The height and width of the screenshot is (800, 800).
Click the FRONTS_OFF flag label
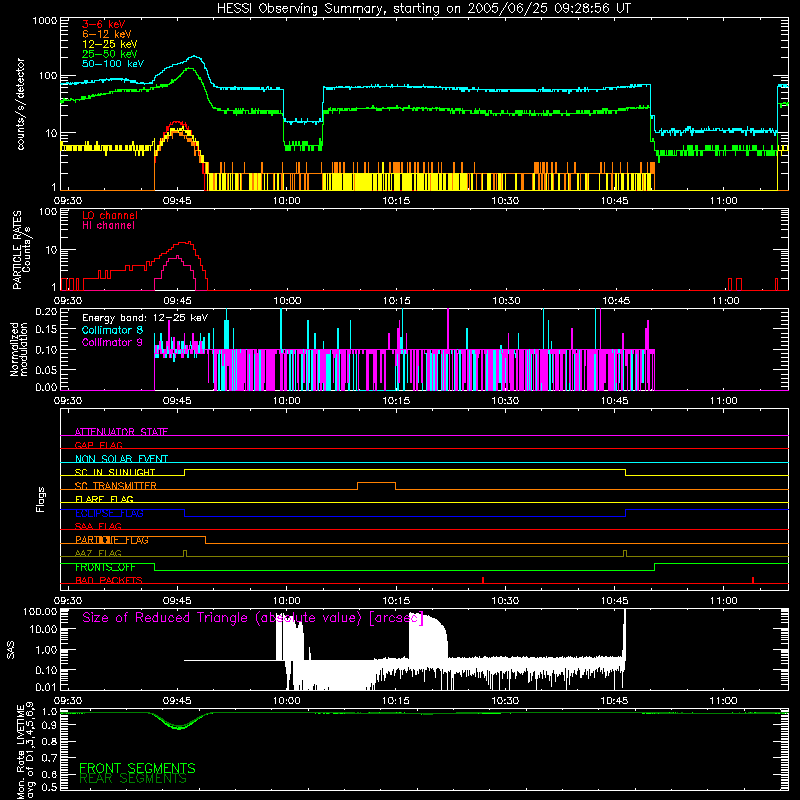click(x=105, y=567)
